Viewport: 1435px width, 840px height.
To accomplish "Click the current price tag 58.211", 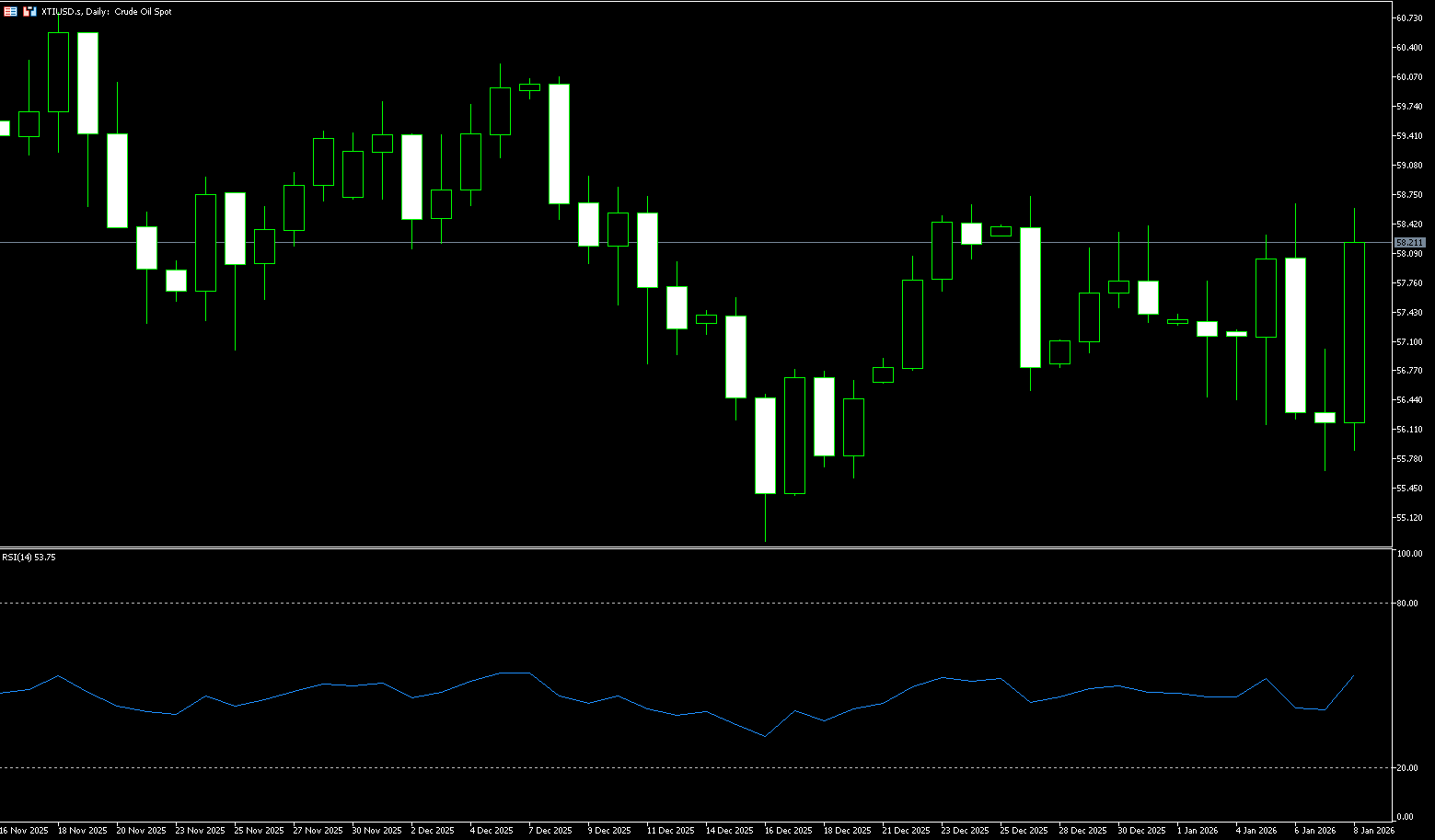I will tap(1409, 243).
